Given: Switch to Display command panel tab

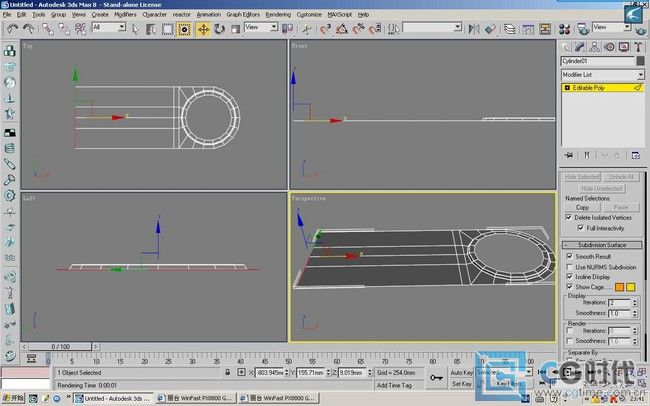Looking at the screenshot, I should (624, 47).
